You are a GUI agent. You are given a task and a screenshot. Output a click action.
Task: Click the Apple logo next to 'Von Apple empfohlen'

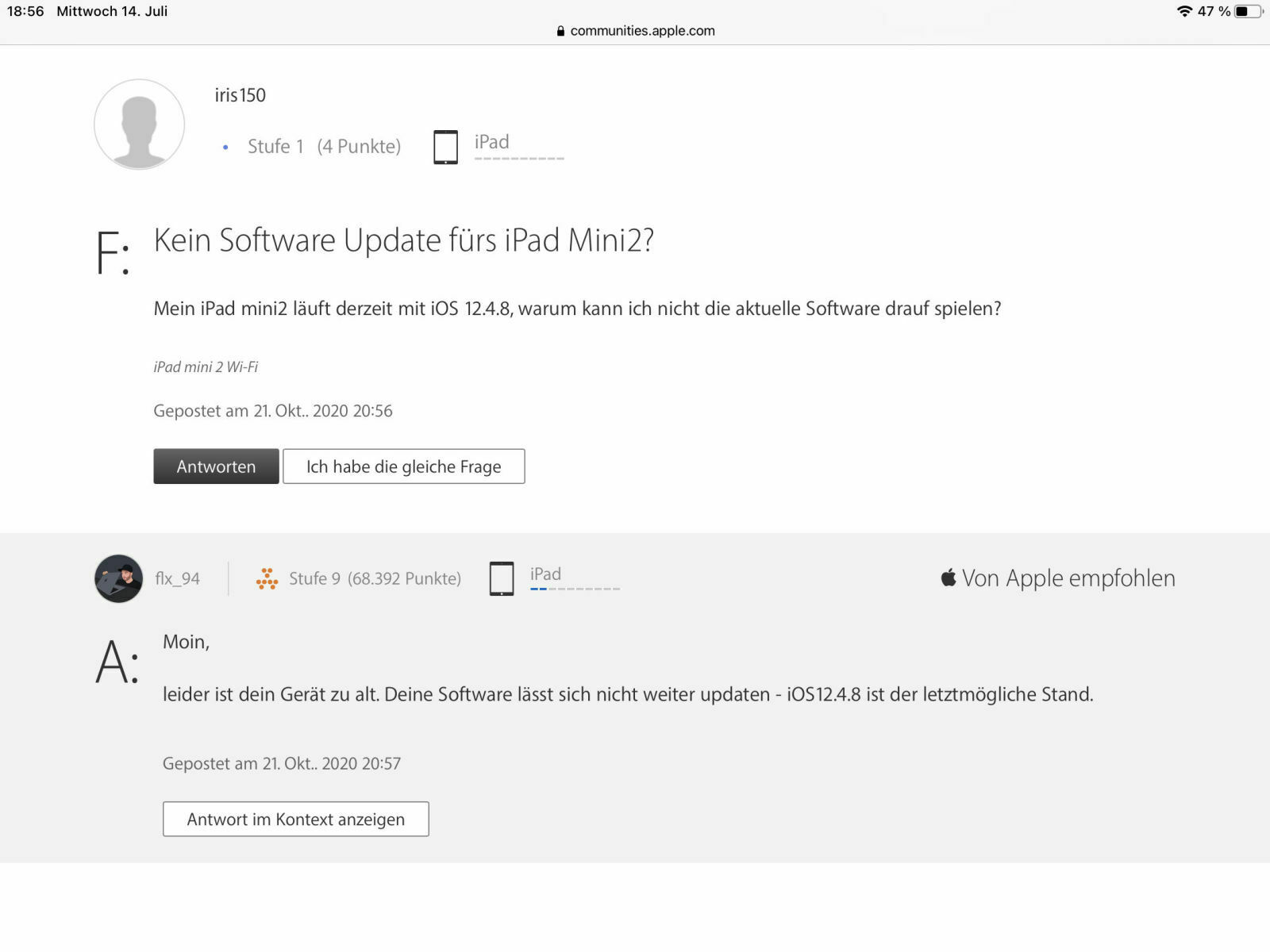tap(949, 577)
